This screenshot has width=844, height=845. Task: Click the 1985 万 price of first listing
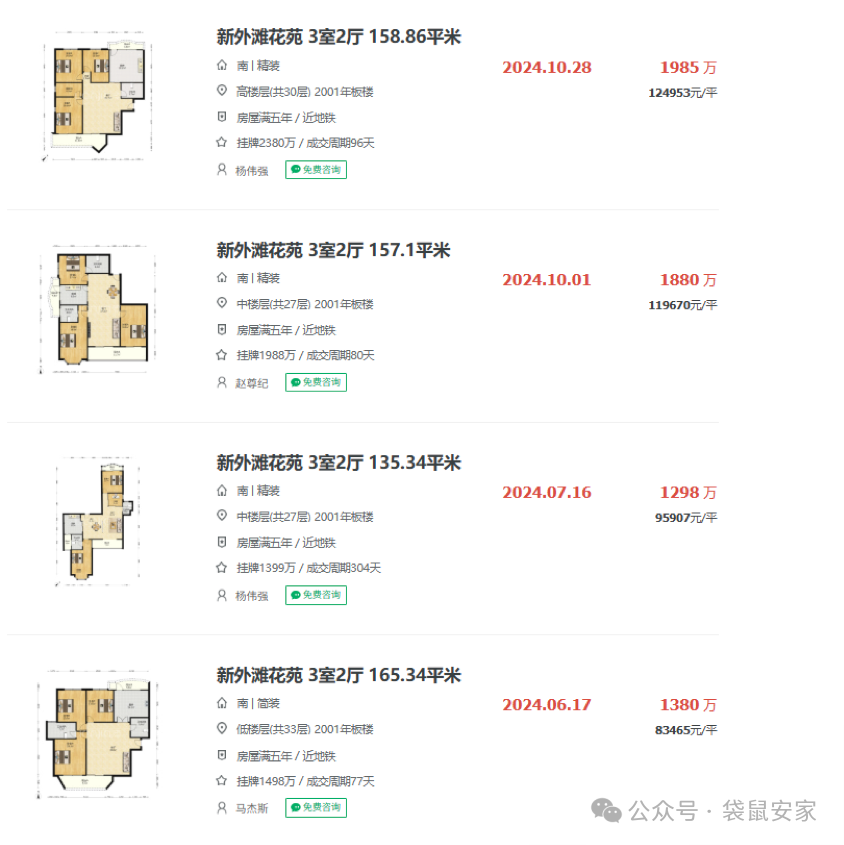[x=688, y=67]
